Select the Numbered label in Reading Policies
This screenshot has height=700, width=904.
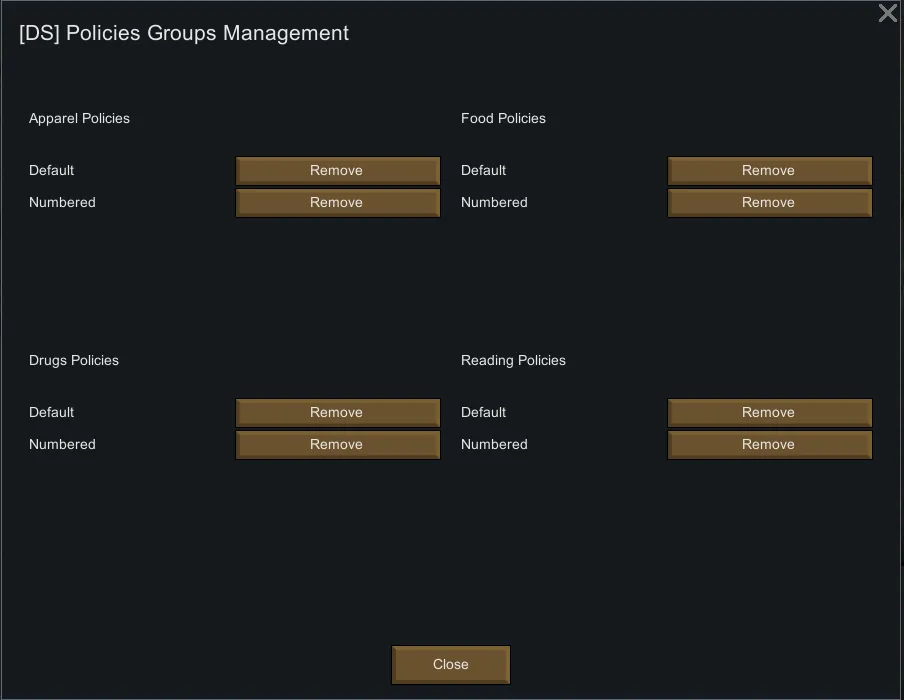click(x=494, y=444)
